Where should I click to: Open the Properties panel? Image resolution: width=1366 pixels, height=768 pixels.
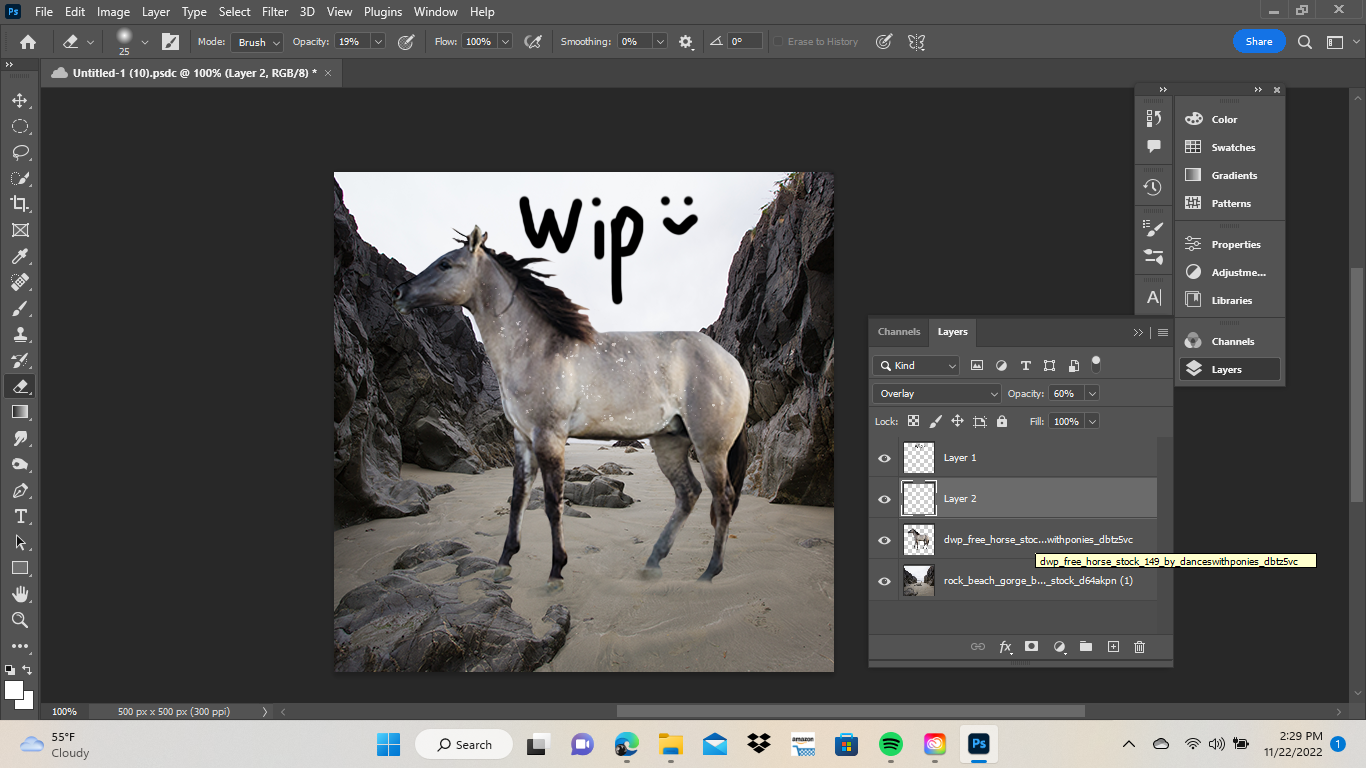pyautogui.click(x=1230, y=244)
